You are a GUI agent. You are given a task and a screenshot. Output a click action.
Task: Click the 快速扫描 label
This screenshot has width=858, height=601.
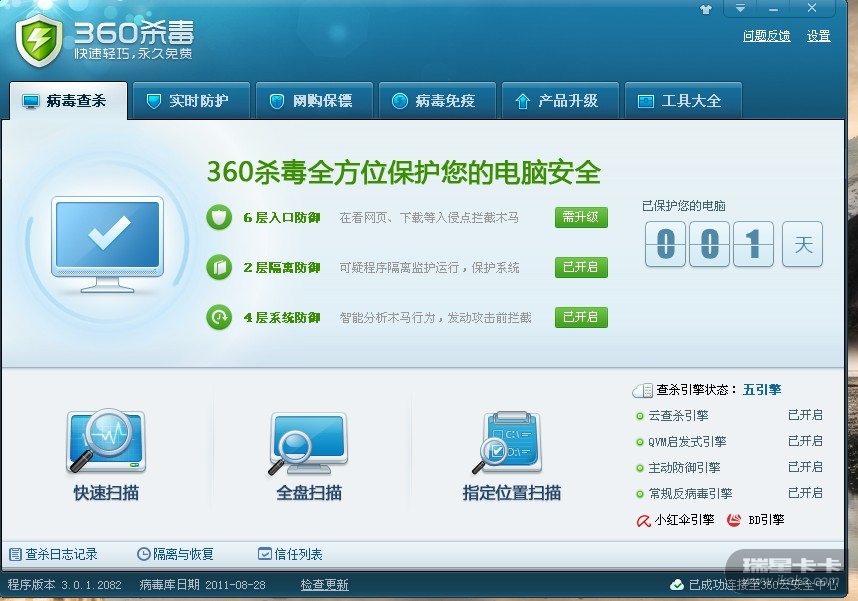106,493
